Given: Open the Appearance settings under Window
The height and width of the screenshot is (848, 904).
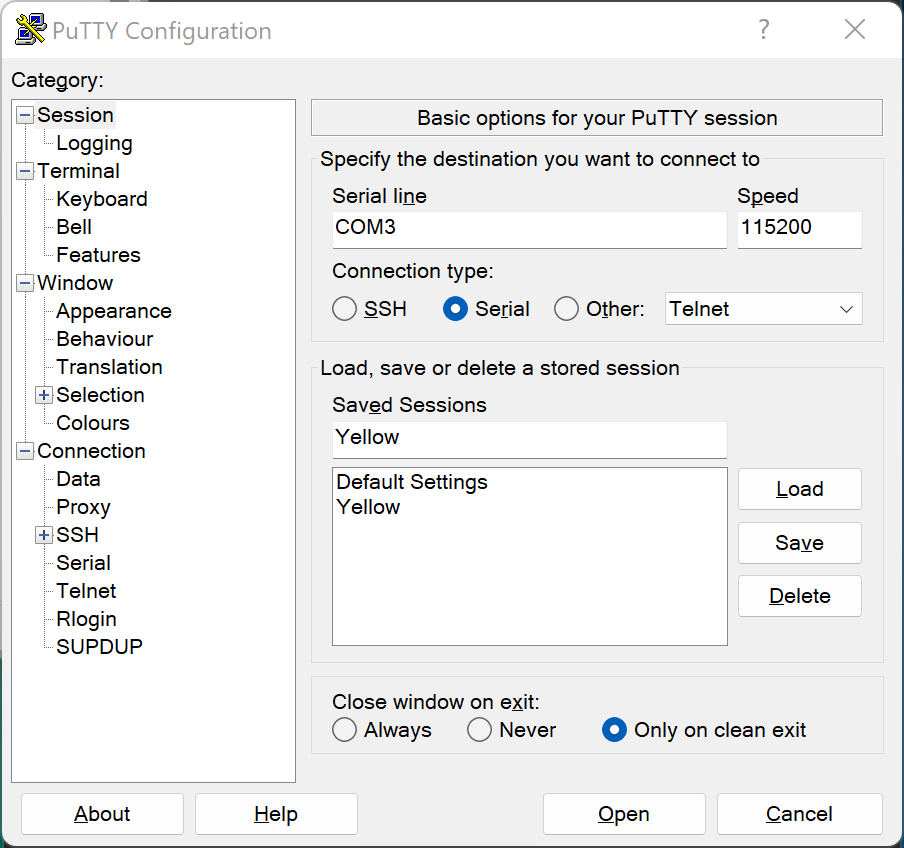Looking at the screenshot, I should [112, 311].
